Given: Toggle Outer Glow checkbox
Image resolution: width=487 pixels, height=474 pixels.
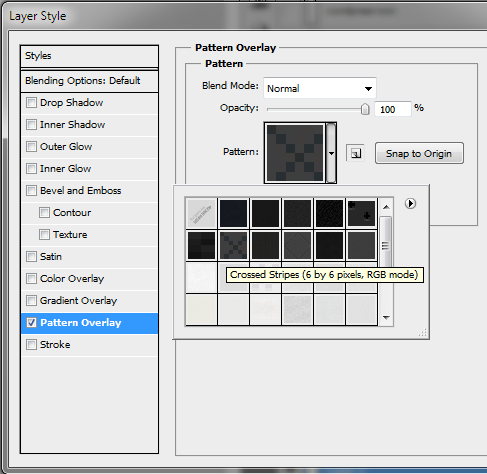Looking at the screenshot, I should tap(31, 146).
